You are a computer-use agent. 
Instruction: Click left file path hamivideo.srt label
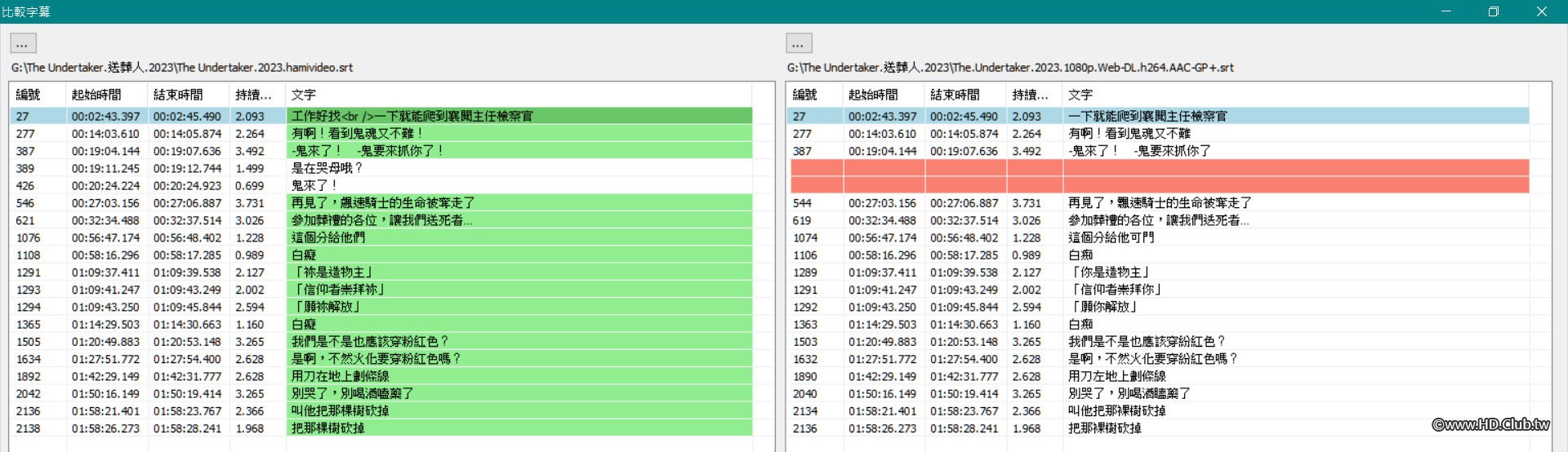[182, 68]
